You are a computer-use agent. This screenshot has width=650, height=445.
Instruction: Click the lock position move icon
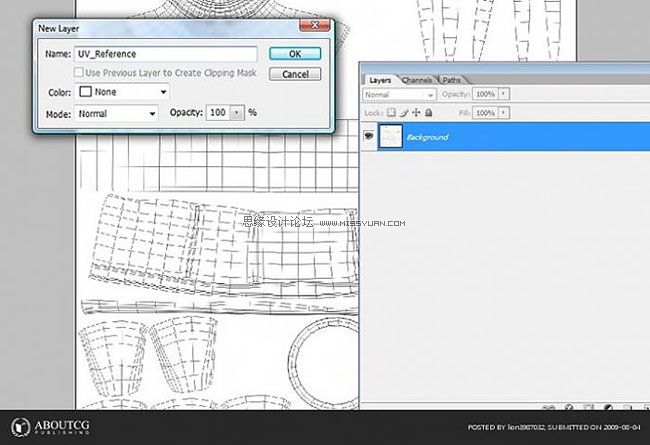click(415, 114)
